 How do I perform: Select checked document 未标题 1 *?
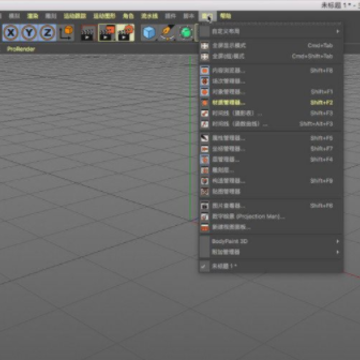pos(271,266)
